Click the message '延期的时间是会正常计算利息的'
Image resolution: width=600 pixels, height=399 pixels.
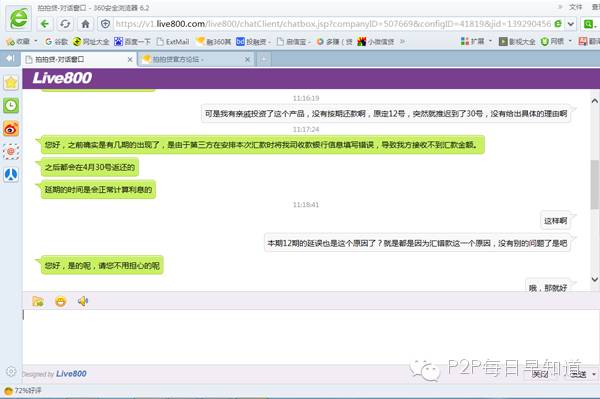(98, 189)
